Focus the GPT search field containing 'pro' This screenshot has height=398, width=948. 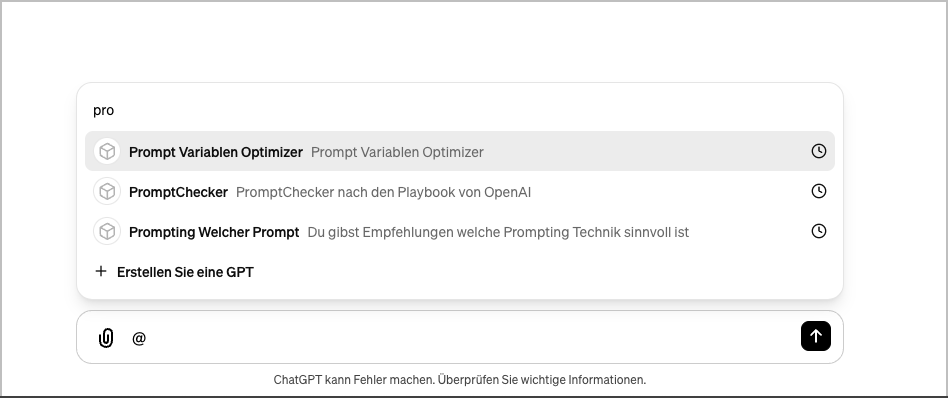point(459,110)
